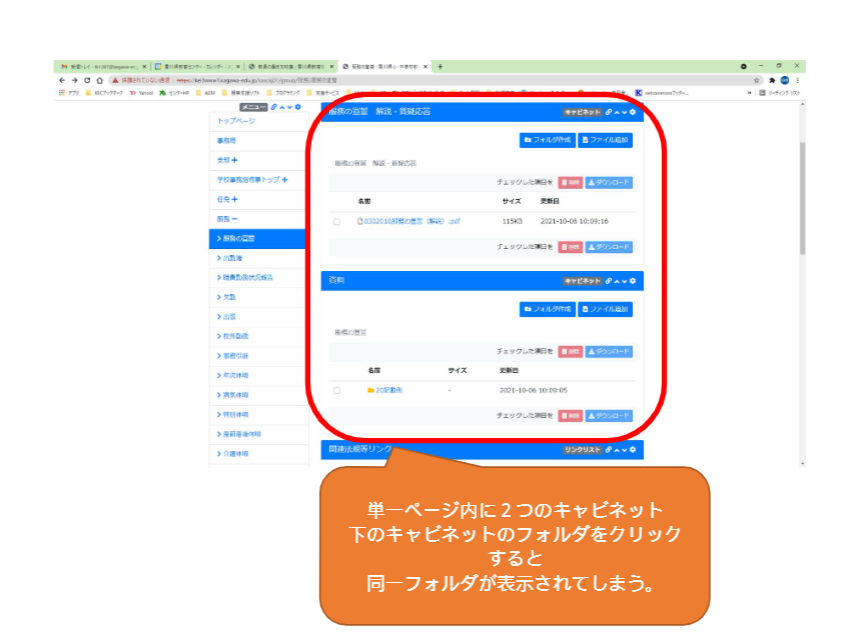Select the highlighted 服務の宣誓 menu item

(x=257, y=239)
